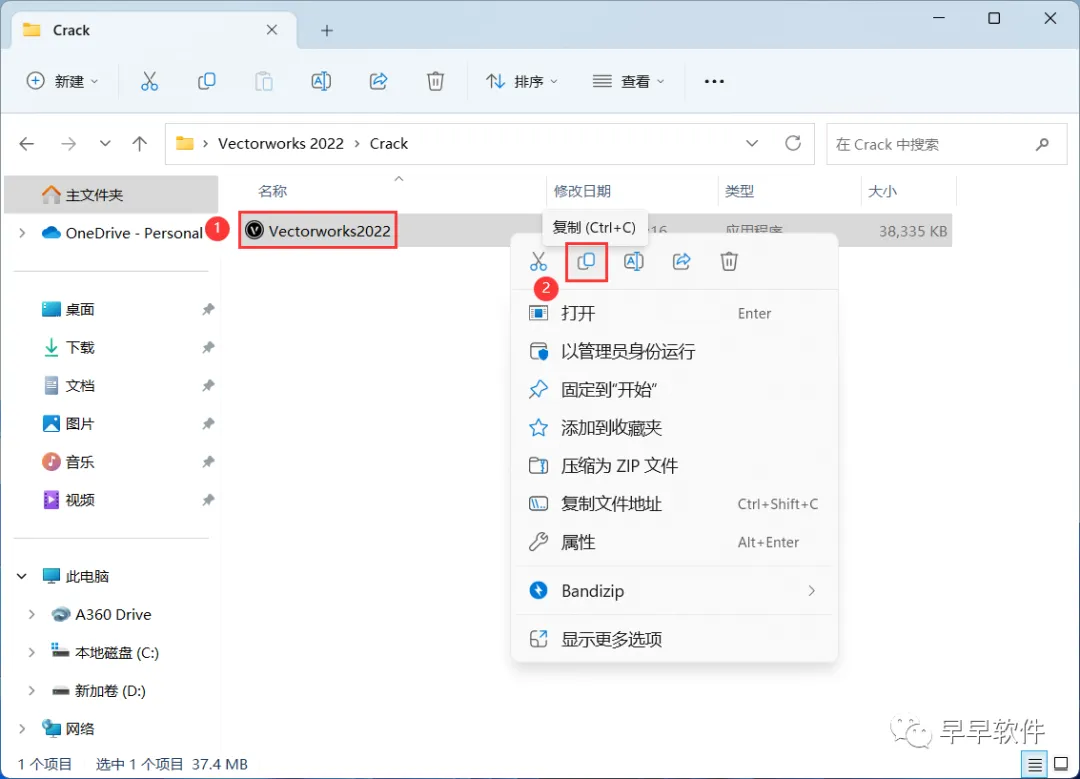The width and height of the screenshot is (1080, 779).
Task: Close the Crack tab
Action: tap(272, 30)
